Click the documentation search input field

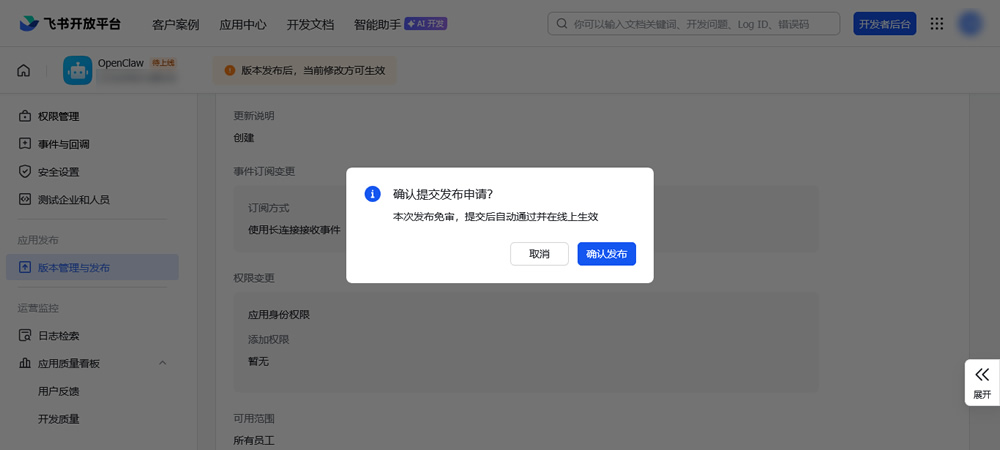click(x=700, y=24)
